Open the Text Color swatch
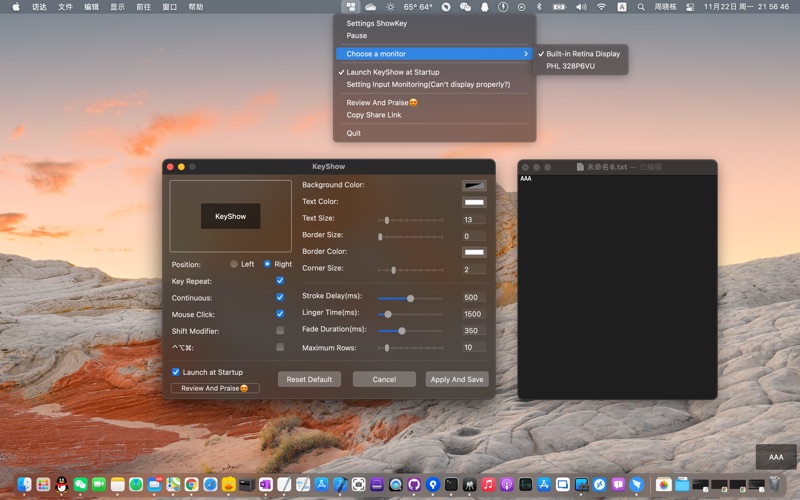This screenshot has width=800, height=500. [x=474, y=202]
